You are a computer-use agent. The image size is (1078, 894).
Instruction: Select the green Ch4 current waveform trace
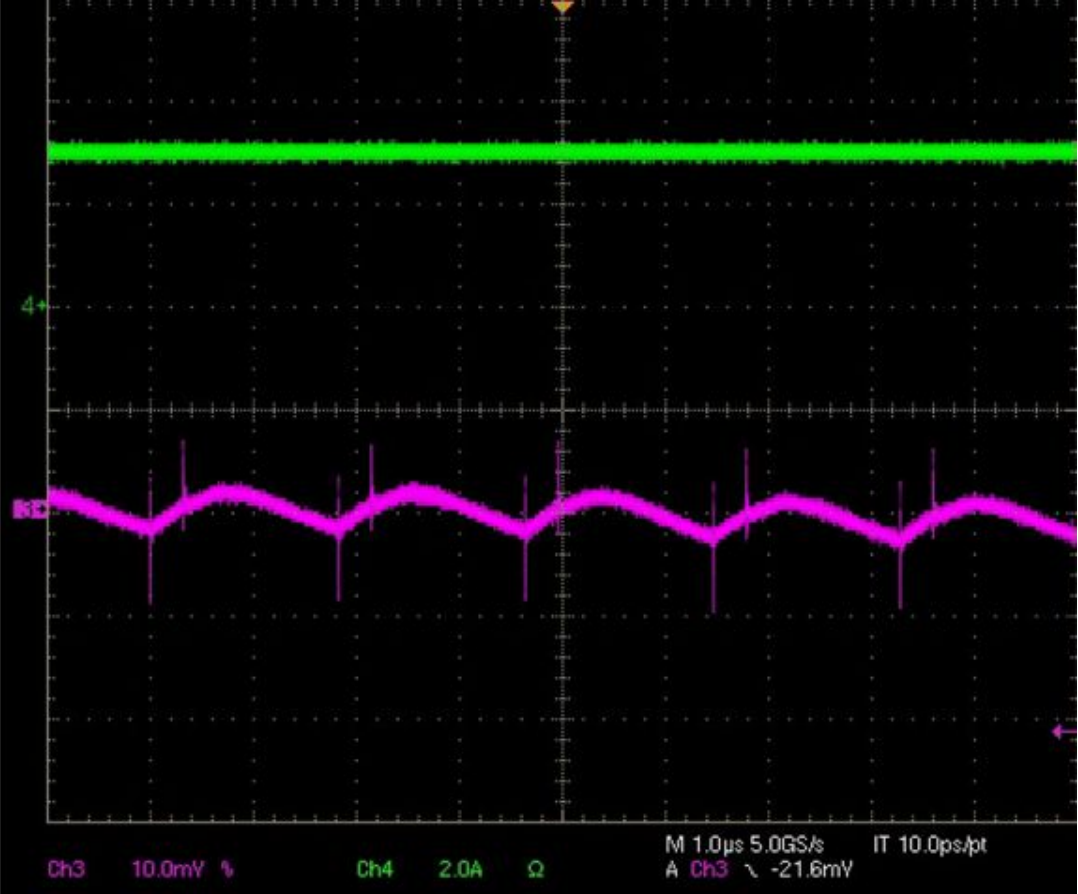click(x=300, y=152)
